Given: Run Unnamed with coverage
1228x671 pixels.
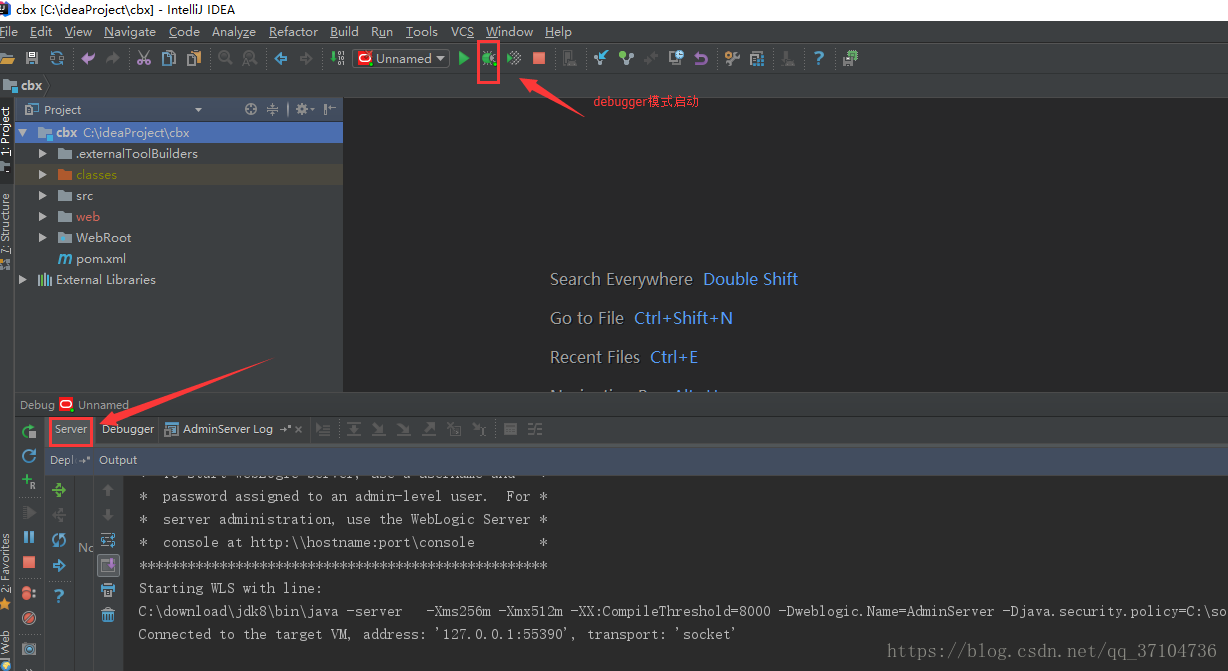Looking at the screenshot, I should coord(514,58).
